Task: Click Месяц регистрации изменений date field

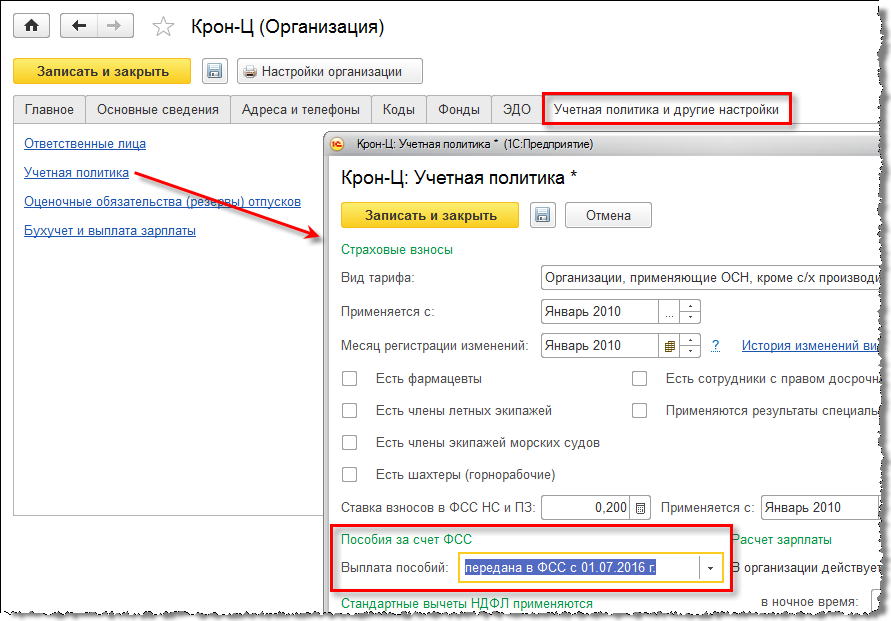Action: pyautogui.click(x=600, y=345)
